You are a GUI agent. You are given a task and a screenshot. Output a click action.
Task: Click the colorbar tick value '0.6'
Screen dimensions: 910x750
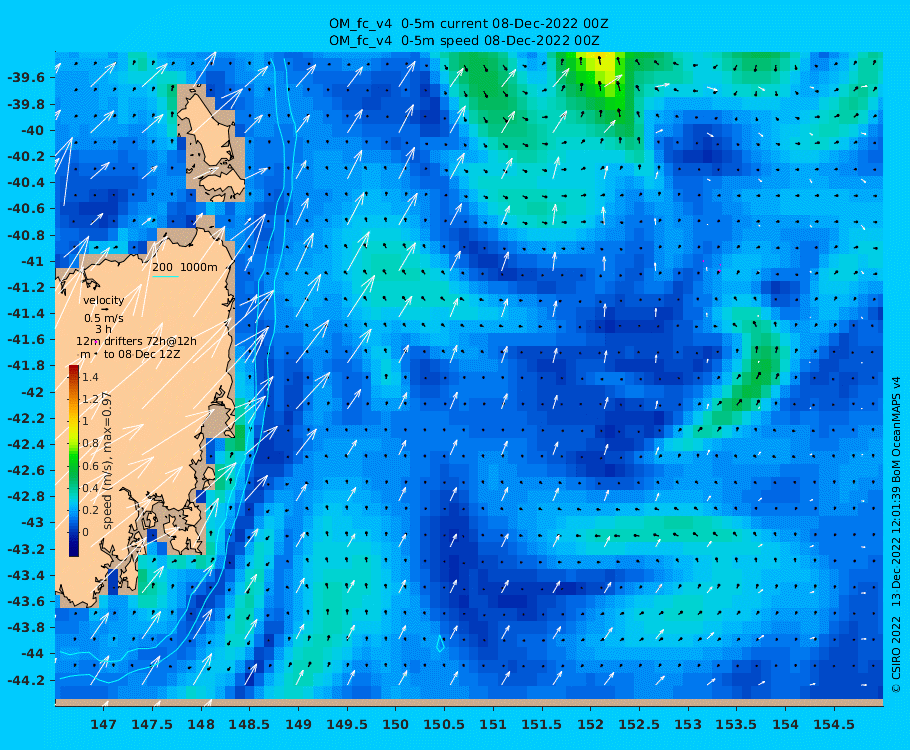[x=90, y=466]
